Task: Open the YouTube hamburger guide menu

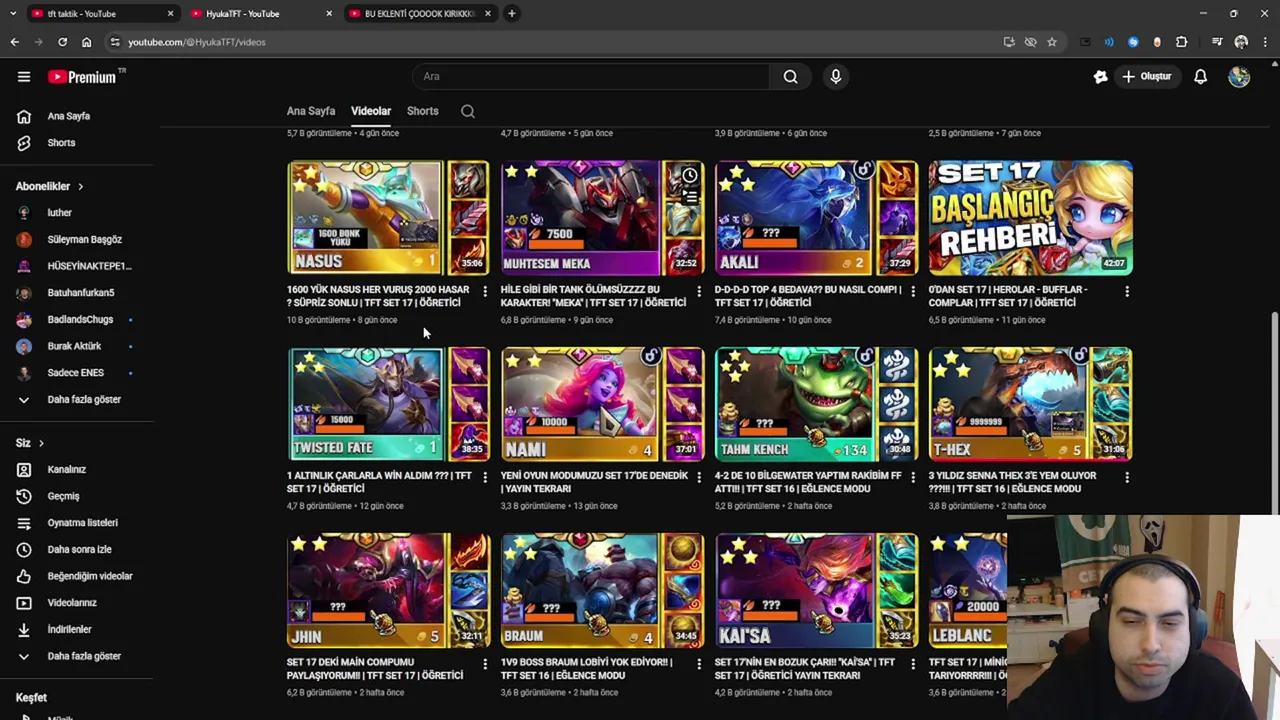Action: pos(24,76)
